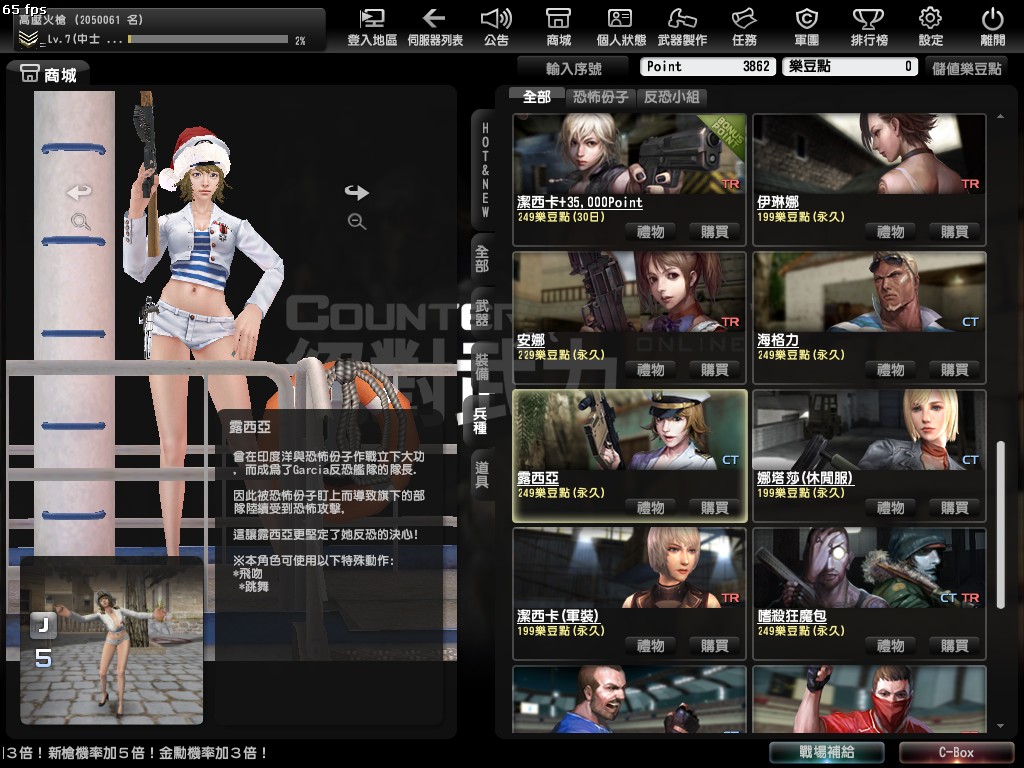1024x768 pixels.
Task: Open the 軍團 clan shield icon
Action: tap(807, 27)
